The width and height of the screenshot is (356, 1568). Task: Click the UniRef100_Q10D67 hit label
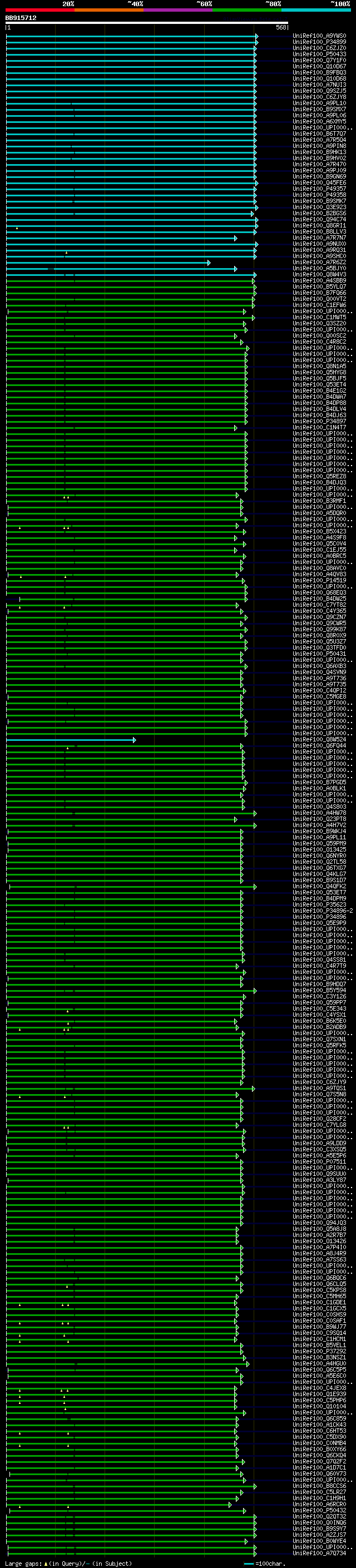pyautogui.click(x=319, y=66)
